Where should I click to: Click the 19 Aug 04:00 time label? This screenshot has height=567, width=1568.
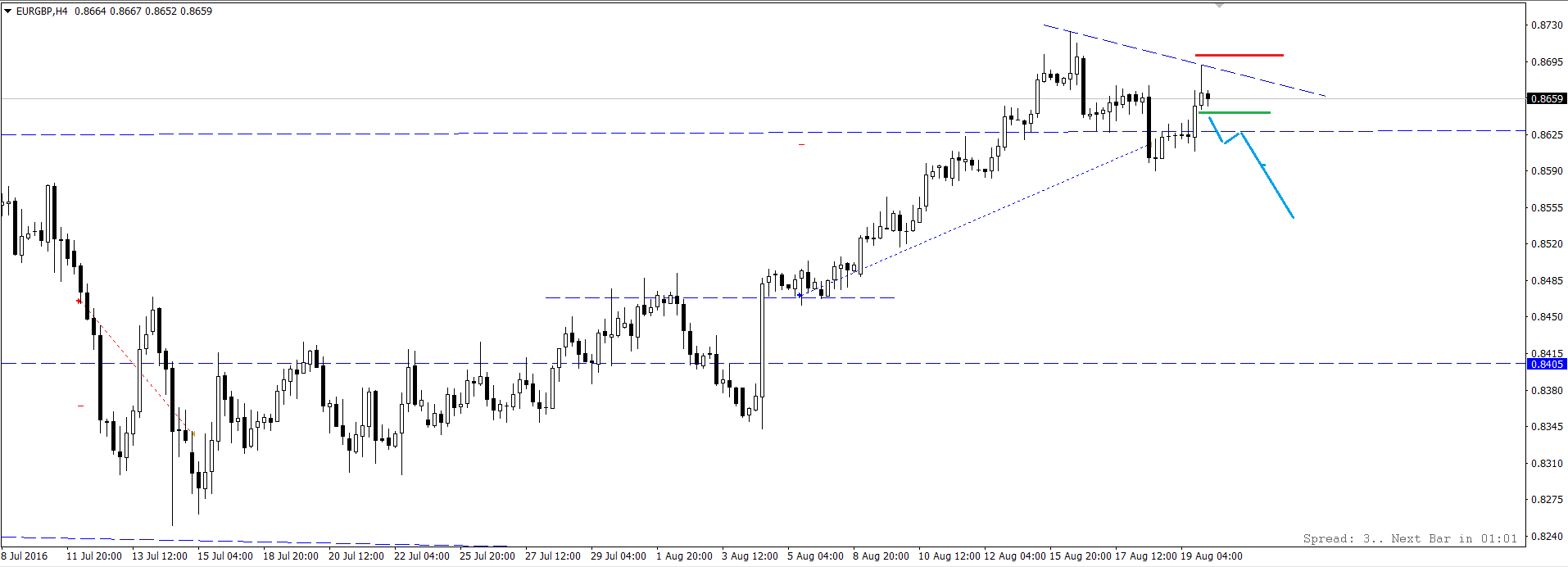pyautogui.click(x=1212, y=556)
